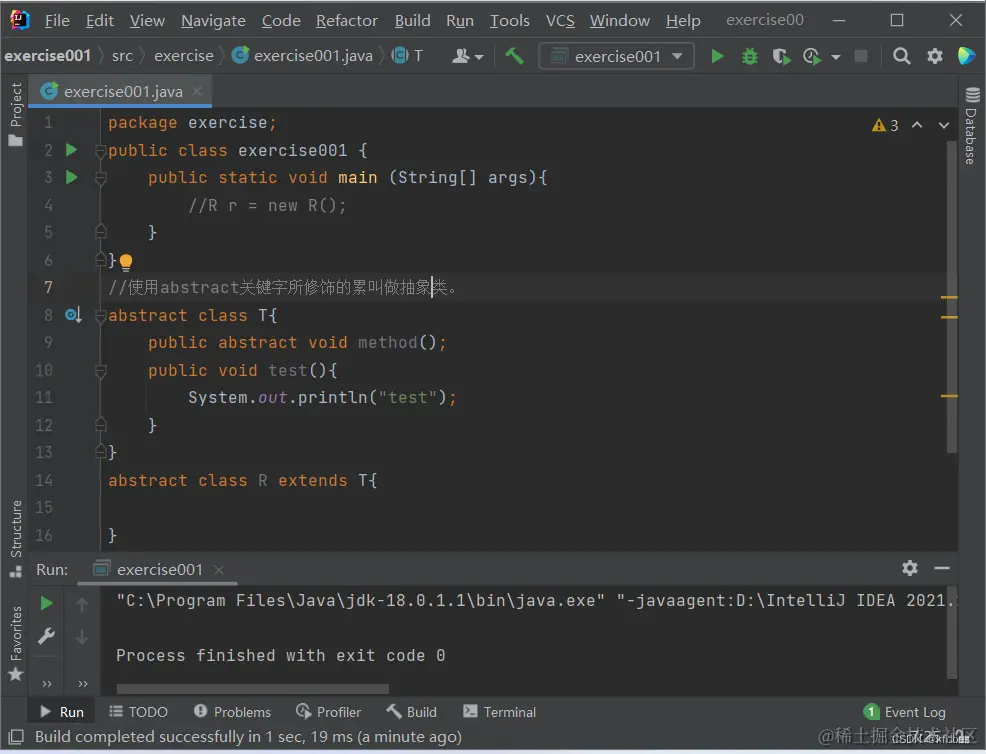Open the Terminal tool window button
Viewport: 986px width, 754px height.
tap(500, 712)
